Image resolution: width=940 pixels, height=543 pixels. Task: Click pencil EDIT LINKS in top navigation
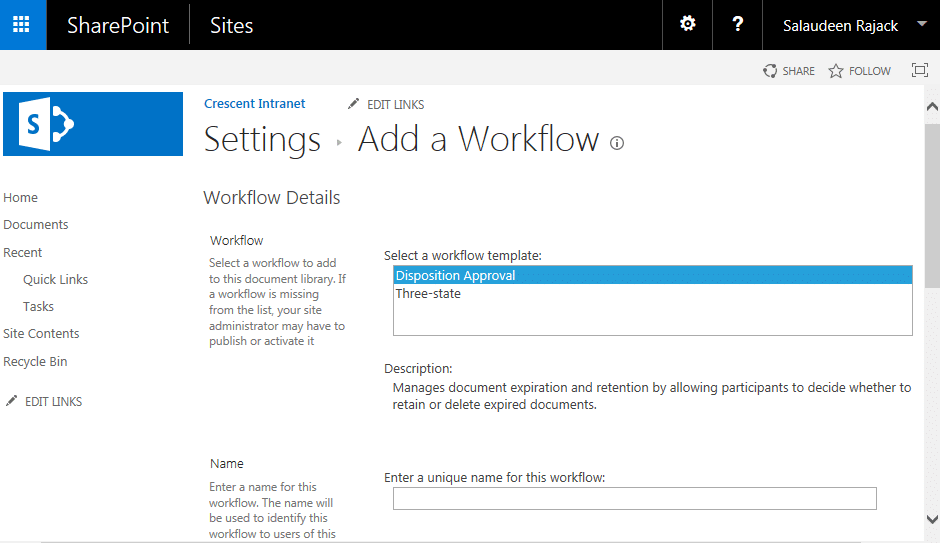pyautogui.click(x=386, y=104)
